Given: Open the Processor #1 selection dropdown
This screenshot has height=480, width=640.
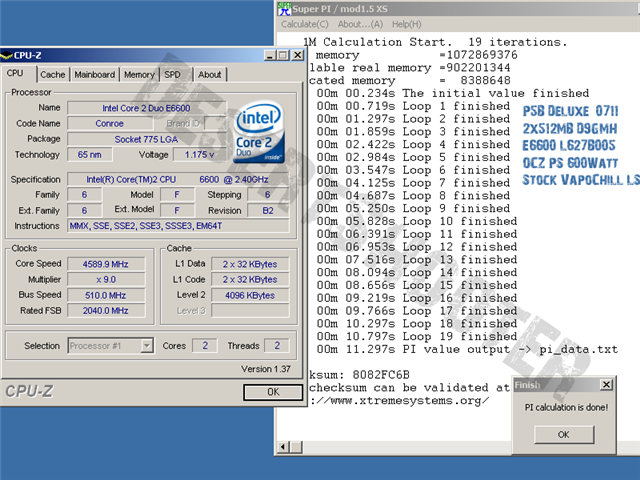Looking at the screenshot, I should (146, 346).
